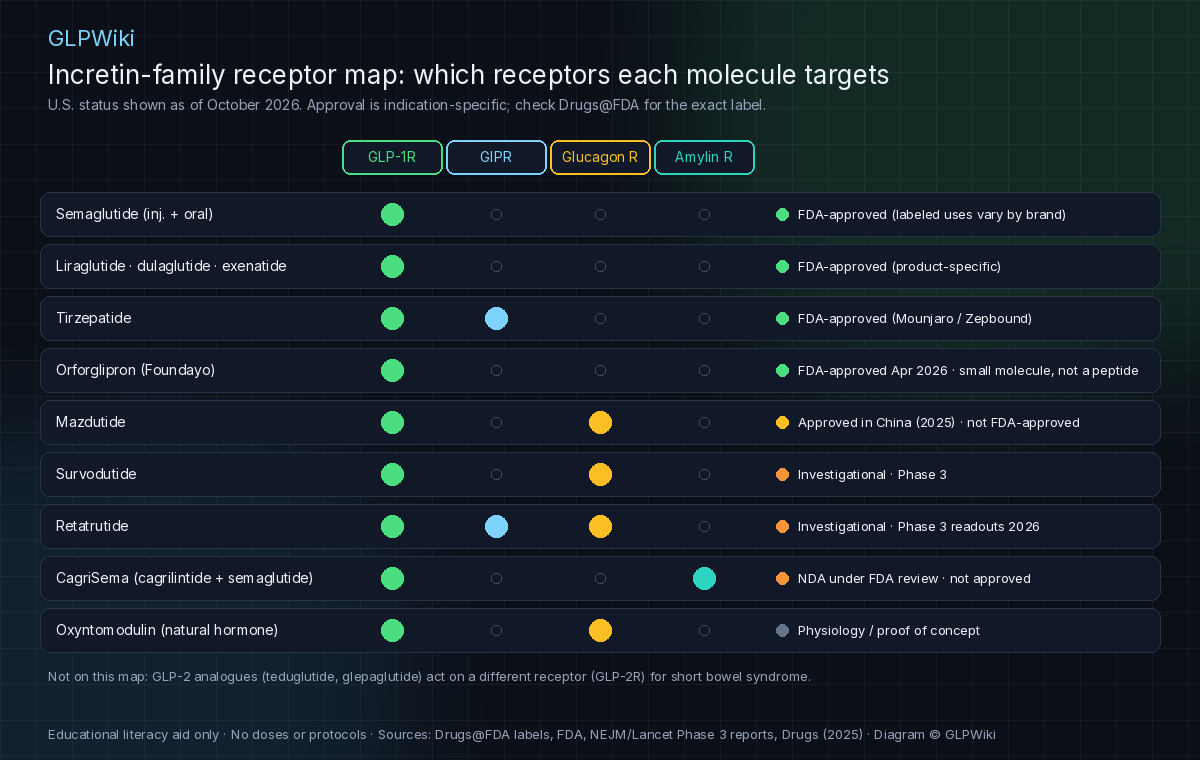Image resolution: width=1200 pixels, height=760 pixels.
Task: Click Retatrutide's empty Amylin R circle
Action: 704,526
